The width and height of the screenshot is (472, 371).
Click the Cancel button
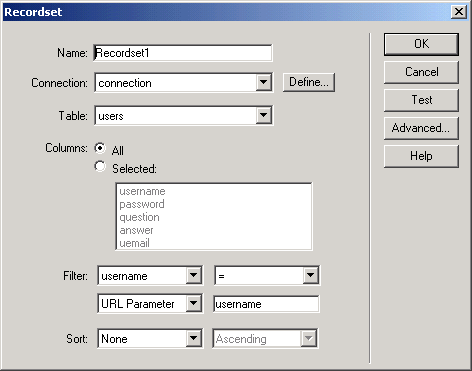click(421, 72)
